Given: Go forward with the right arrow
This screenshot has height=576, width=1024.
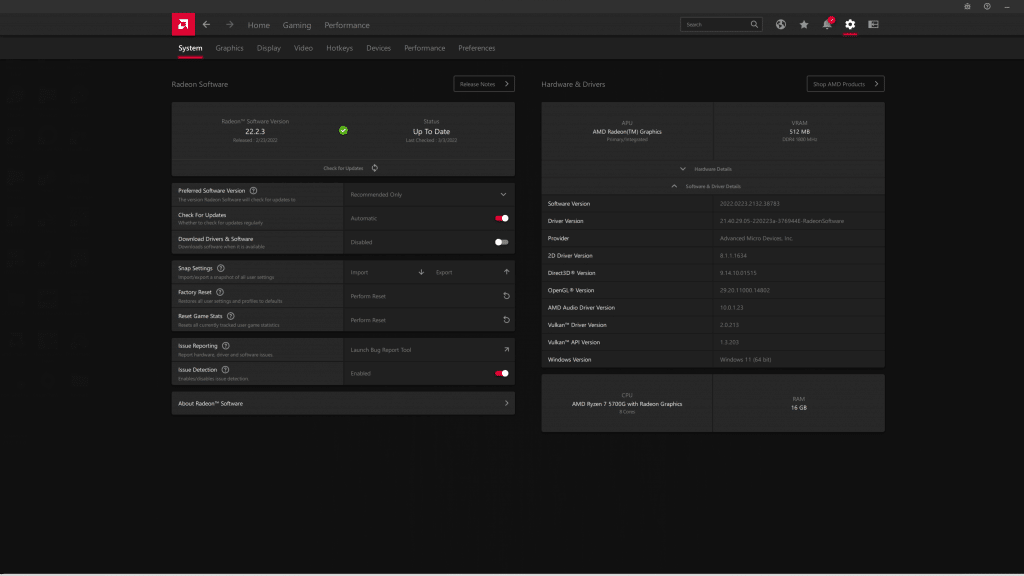Looking at the screenshot, I should 229,25.
